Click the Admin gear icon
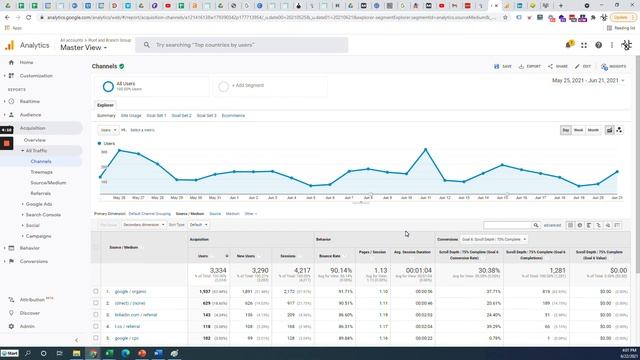This screenshot has height=360, width=640. 11,327
